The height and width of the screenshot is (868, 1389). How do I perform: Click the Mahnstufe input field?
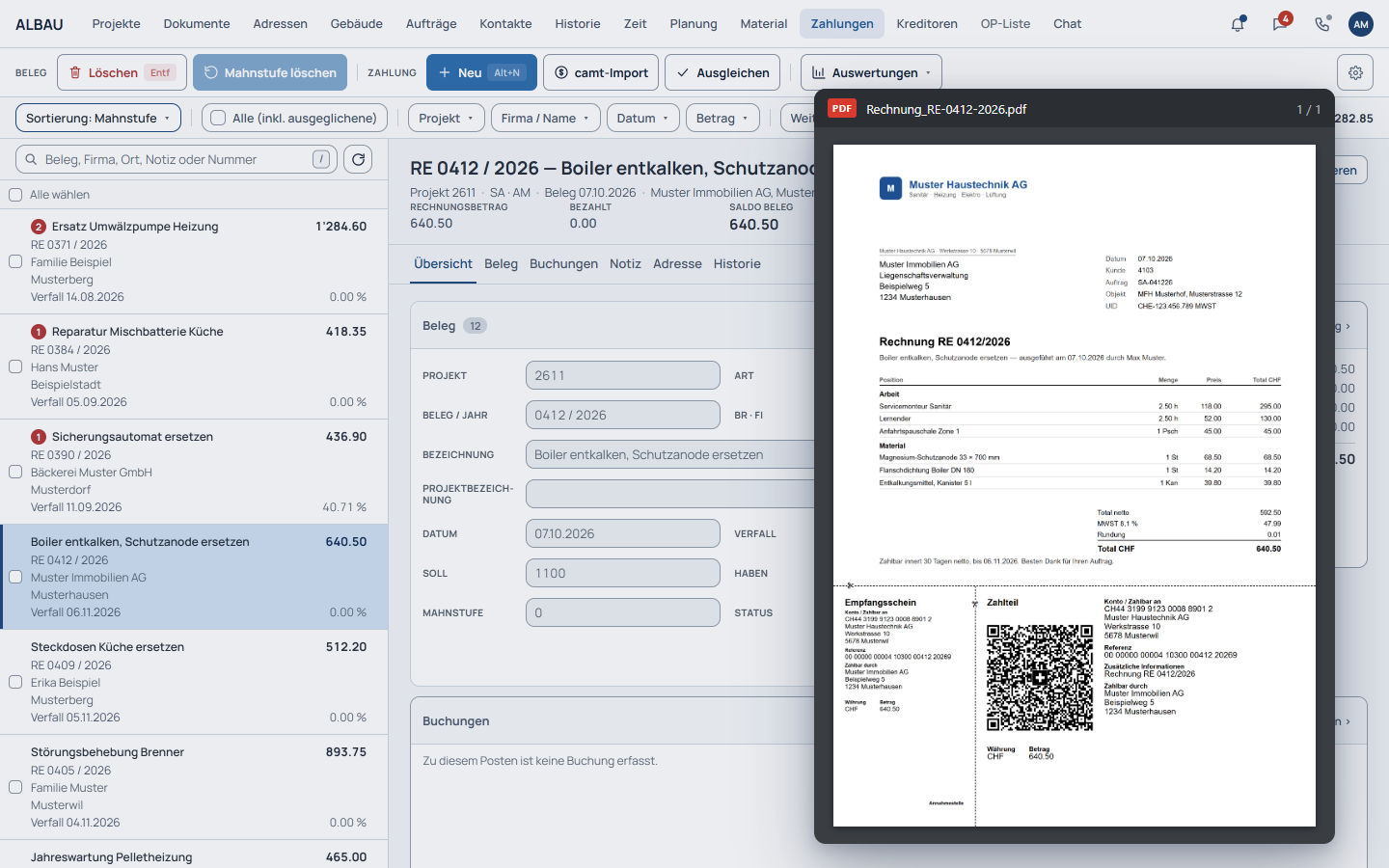pos(622,612)
